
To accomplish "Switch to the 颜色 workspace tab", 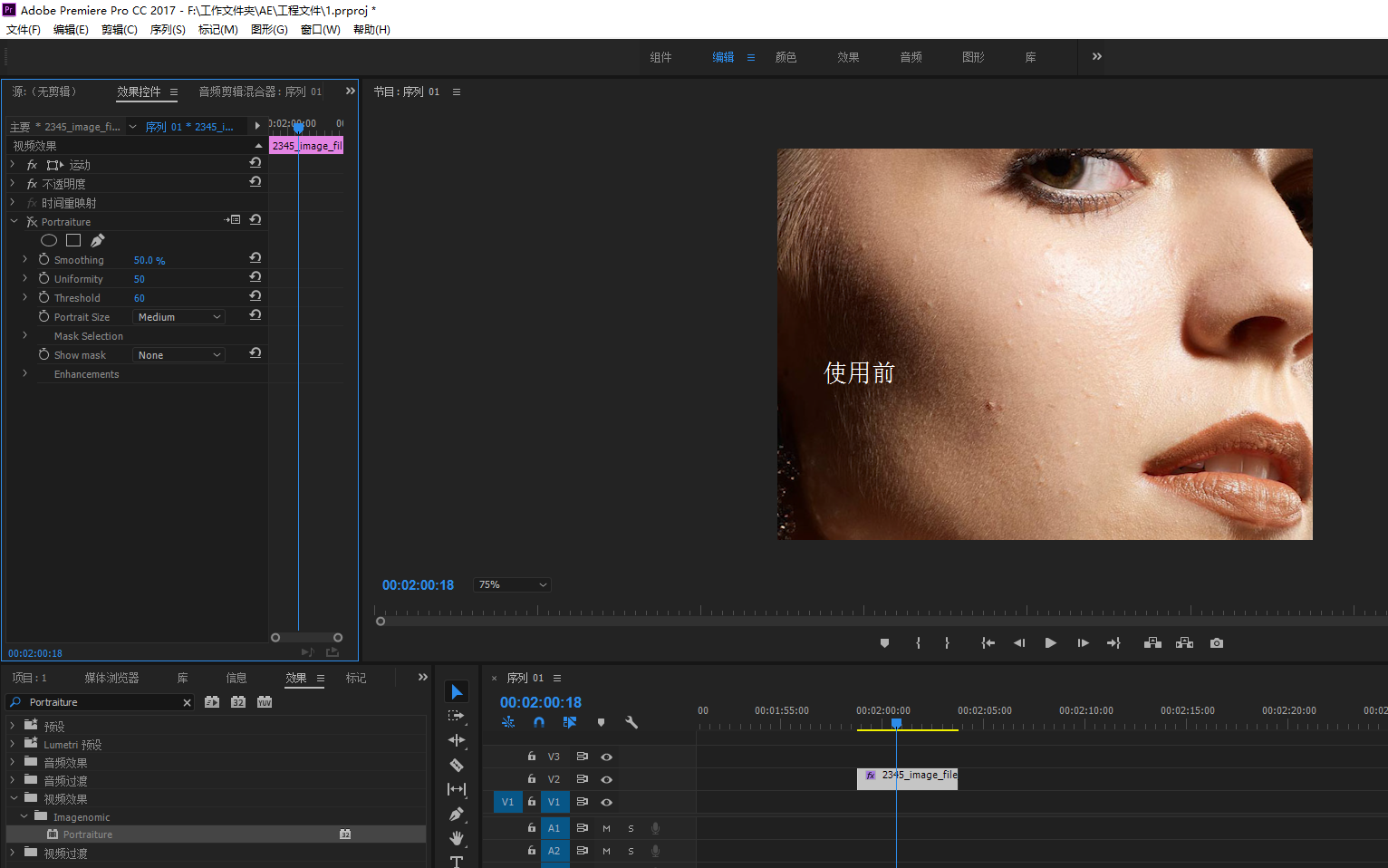I will [x=786, y=57].
